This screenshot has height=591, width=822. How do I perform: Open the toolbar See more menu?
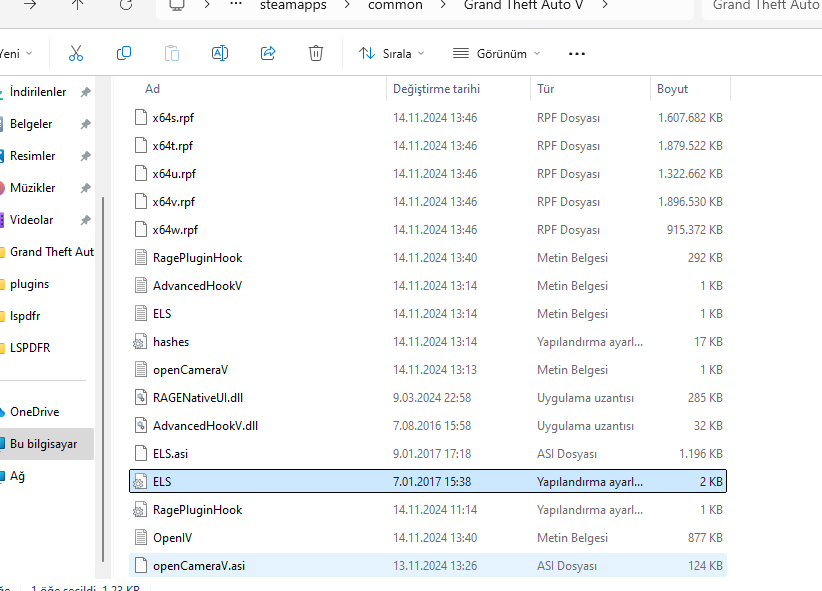click(x=577, y=53)
